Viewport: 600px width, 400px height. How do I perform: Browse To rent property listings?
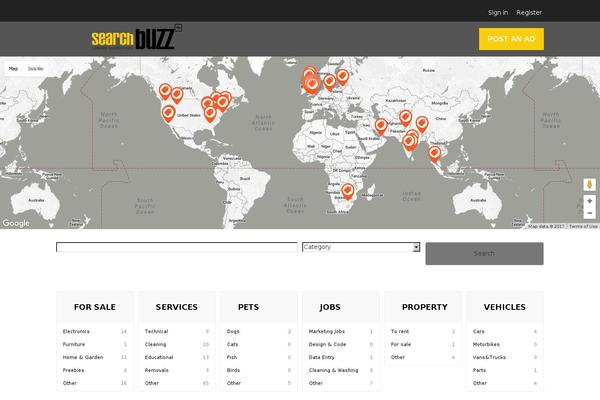tap(399, 331)
